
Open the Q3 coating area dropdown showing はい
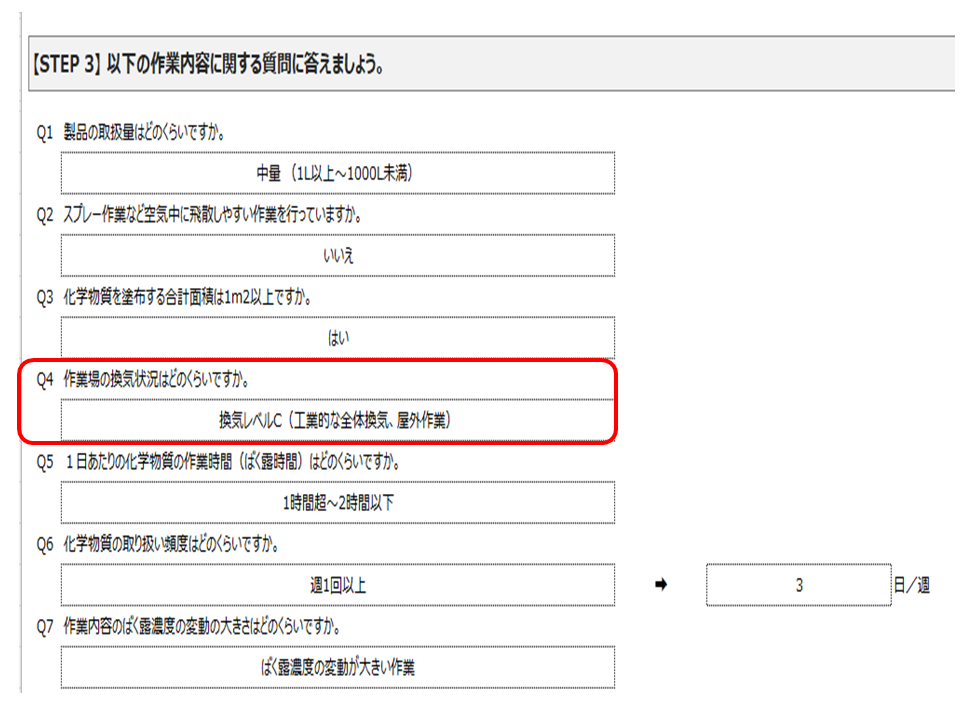[337, 338]
